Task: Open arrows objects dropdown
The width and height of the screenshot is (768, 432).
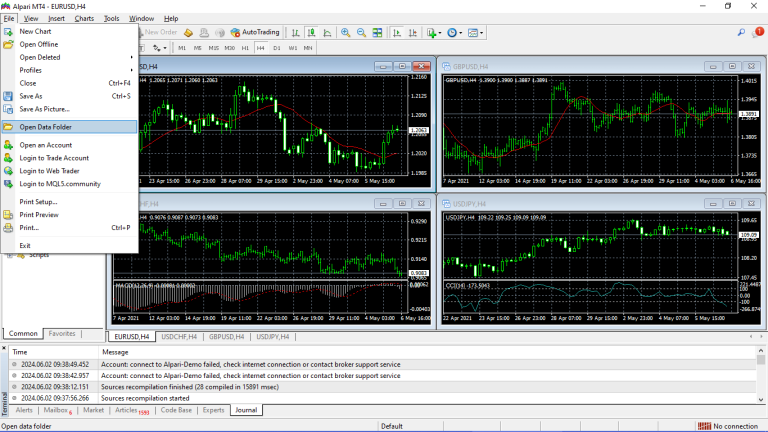Action: [159, 48]
